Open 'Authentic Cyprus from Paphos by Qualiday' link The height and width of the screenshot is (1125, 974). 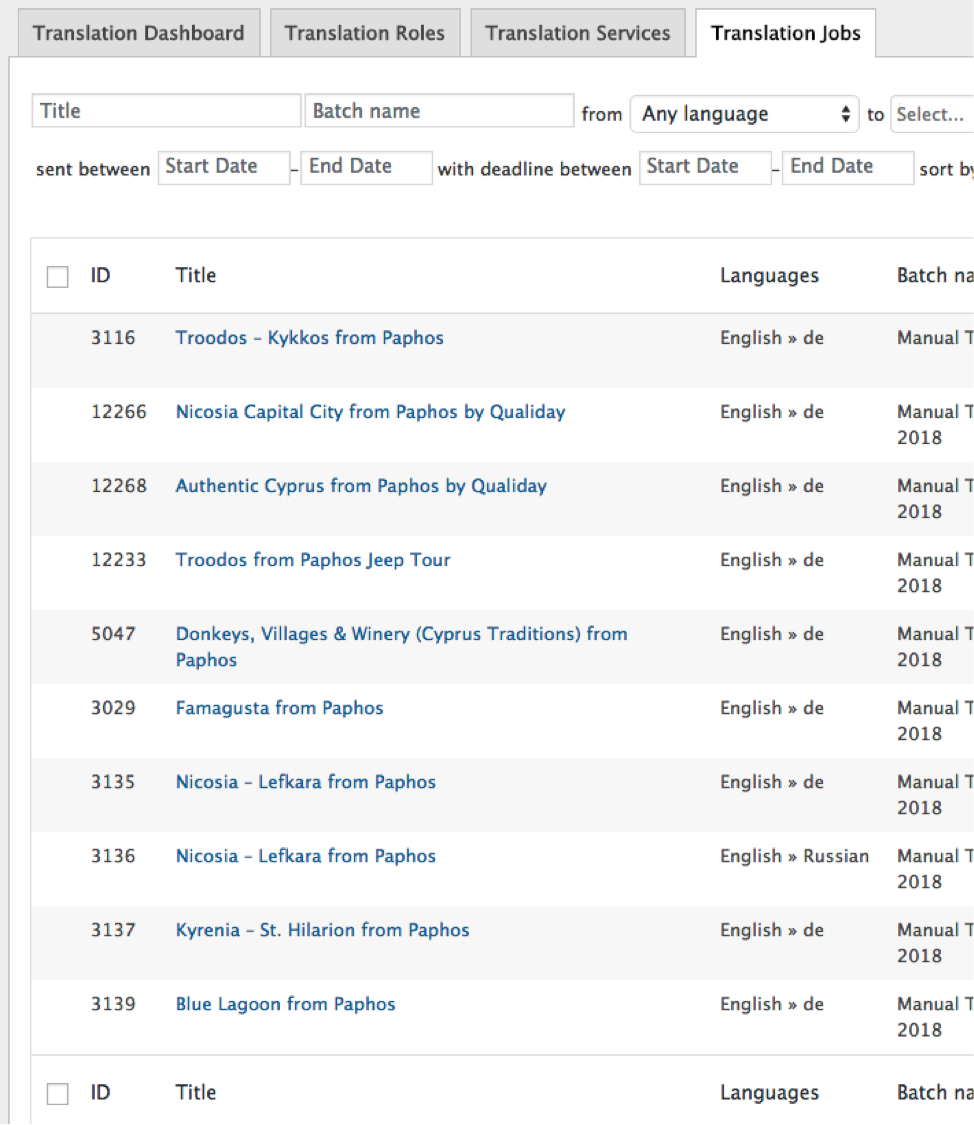click(361, 486)
